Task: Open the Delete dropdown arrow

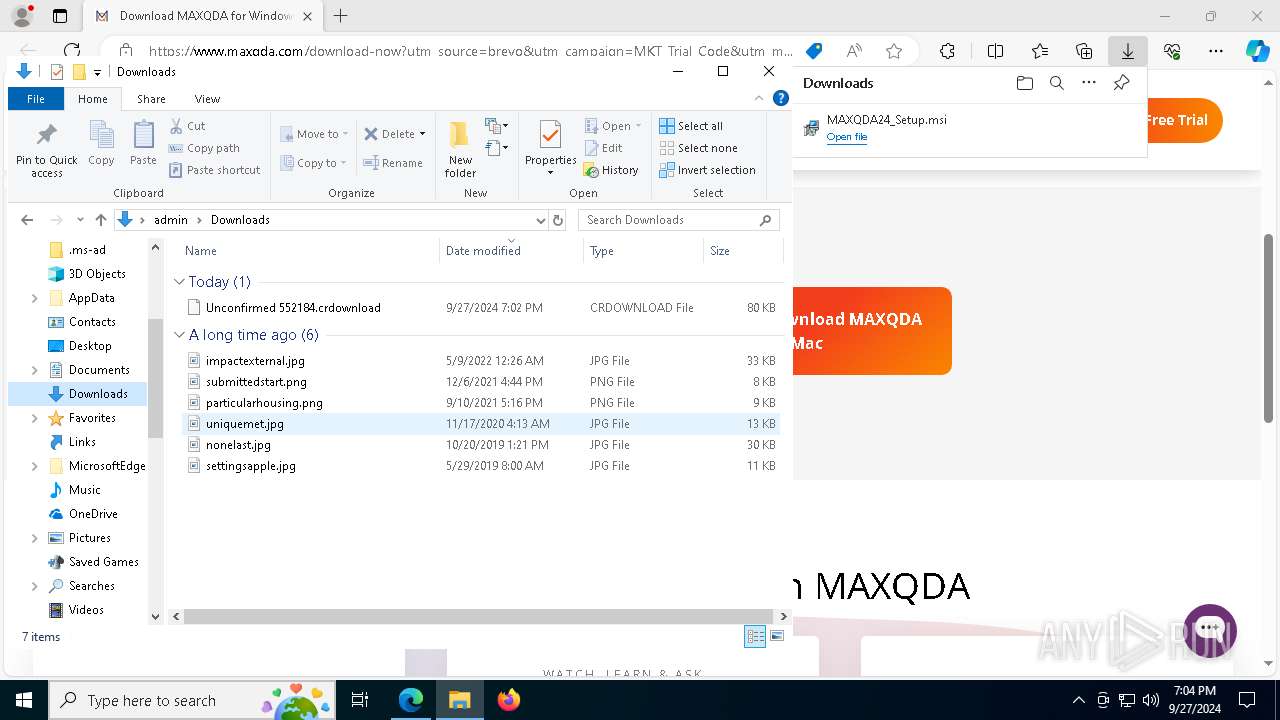Action: click(422, 134)
